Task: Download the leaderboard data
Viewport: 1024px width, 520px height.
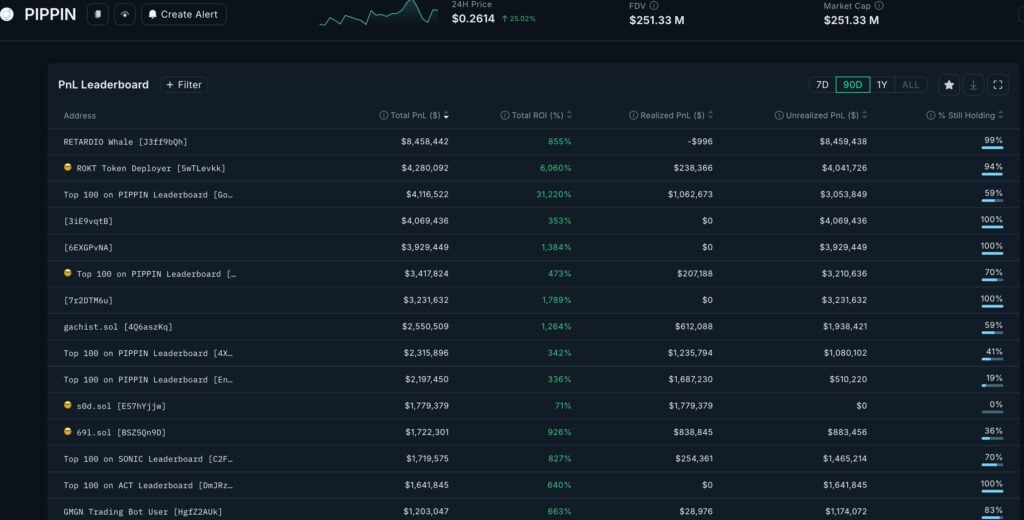Action: (x=973, y=85)
